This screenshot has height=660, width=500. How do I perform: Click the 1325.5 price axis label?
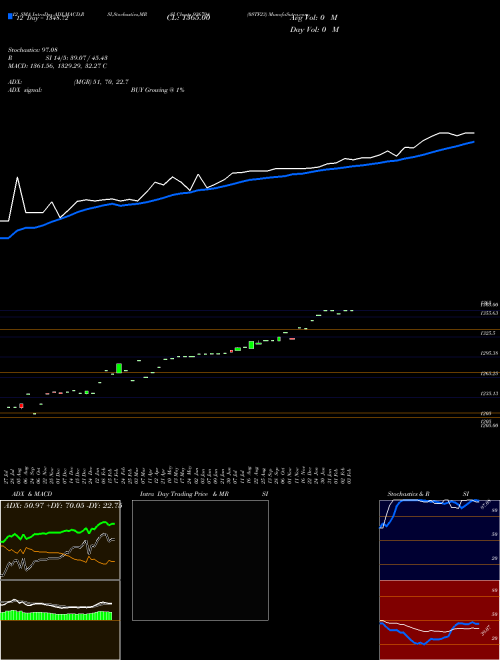point(488,333)
